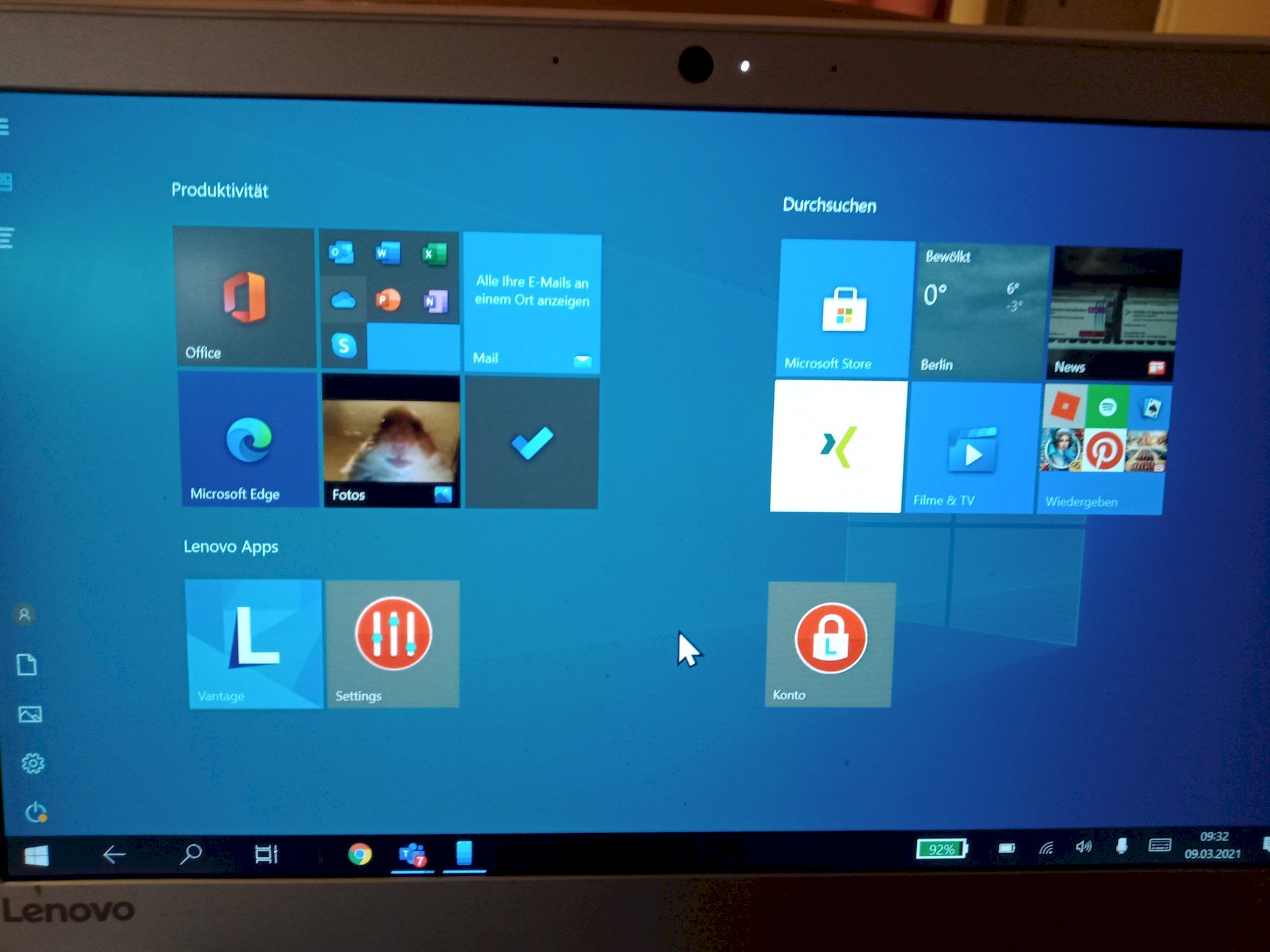Launch Microsoft Edge tile
Viewport: 1270px width, 952px height.
pyautogui.click(x=249, y=439)
